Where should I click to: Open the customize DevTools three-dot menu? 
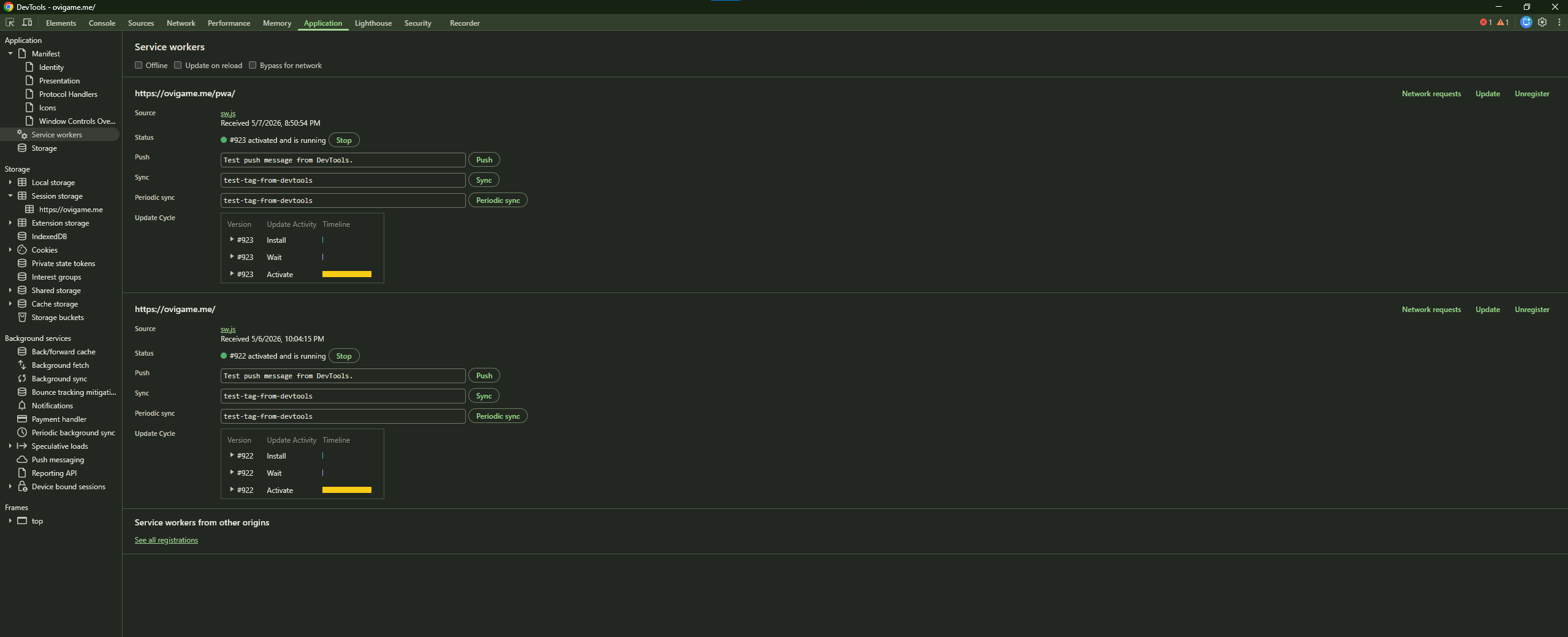[x=1559, y=23]
